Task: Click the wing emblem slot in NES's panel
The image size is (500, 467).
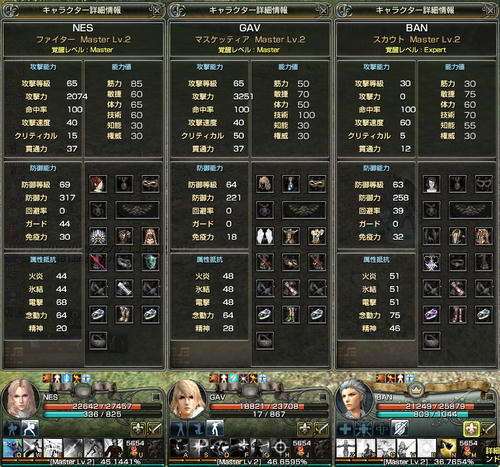Action: [x=137, y=210]
